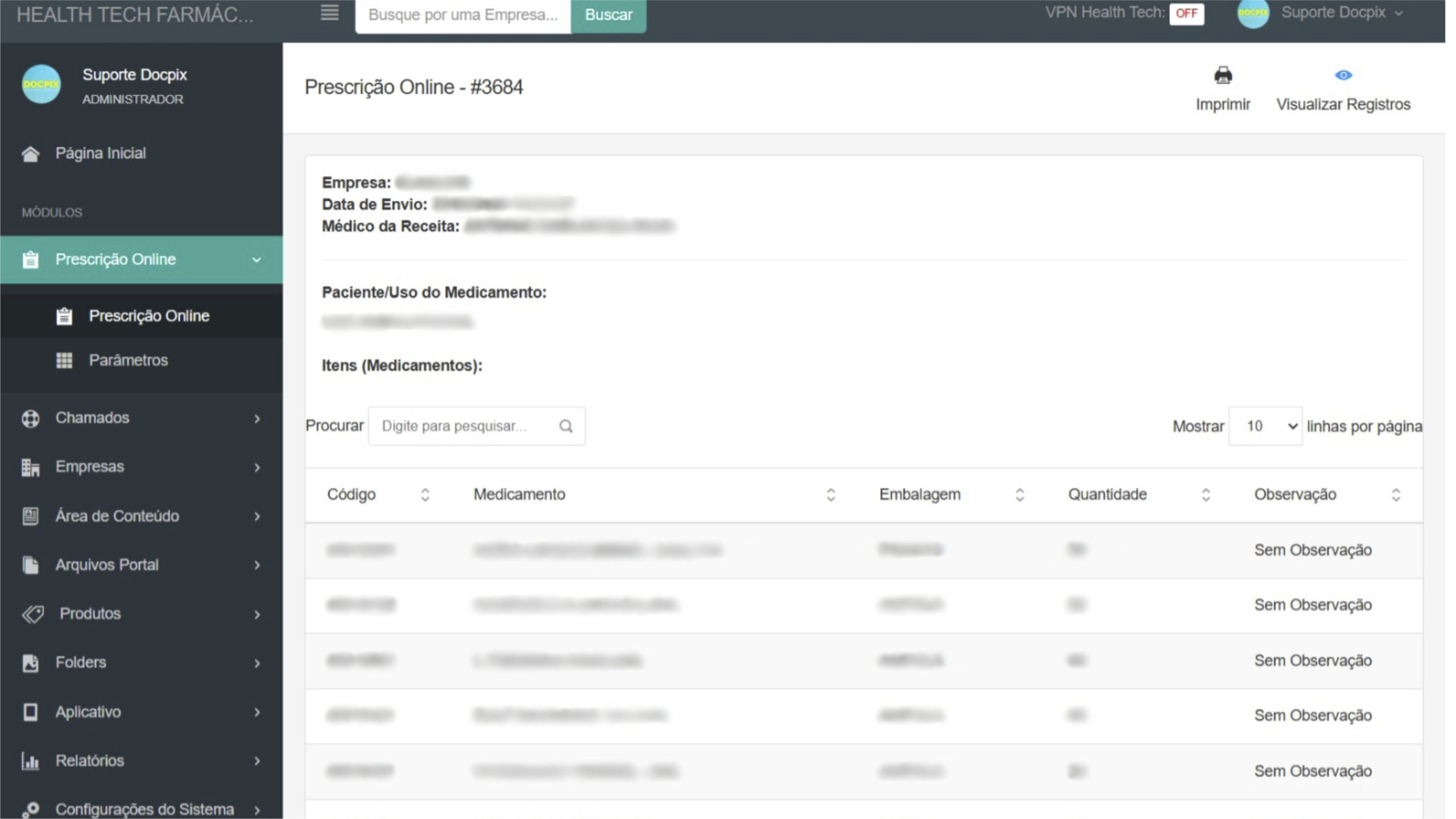Click the eye icon for Visualizar Registros

1343,75
